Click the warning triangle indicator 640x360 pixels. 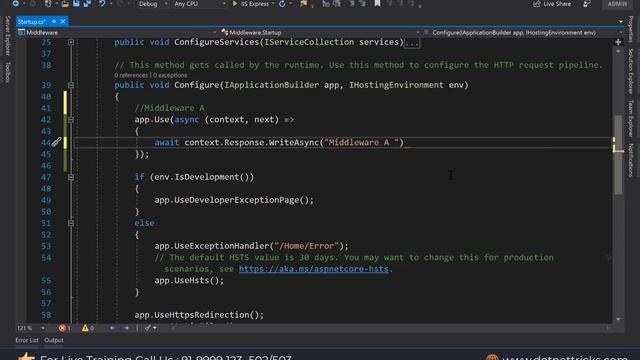click(85, 328)
